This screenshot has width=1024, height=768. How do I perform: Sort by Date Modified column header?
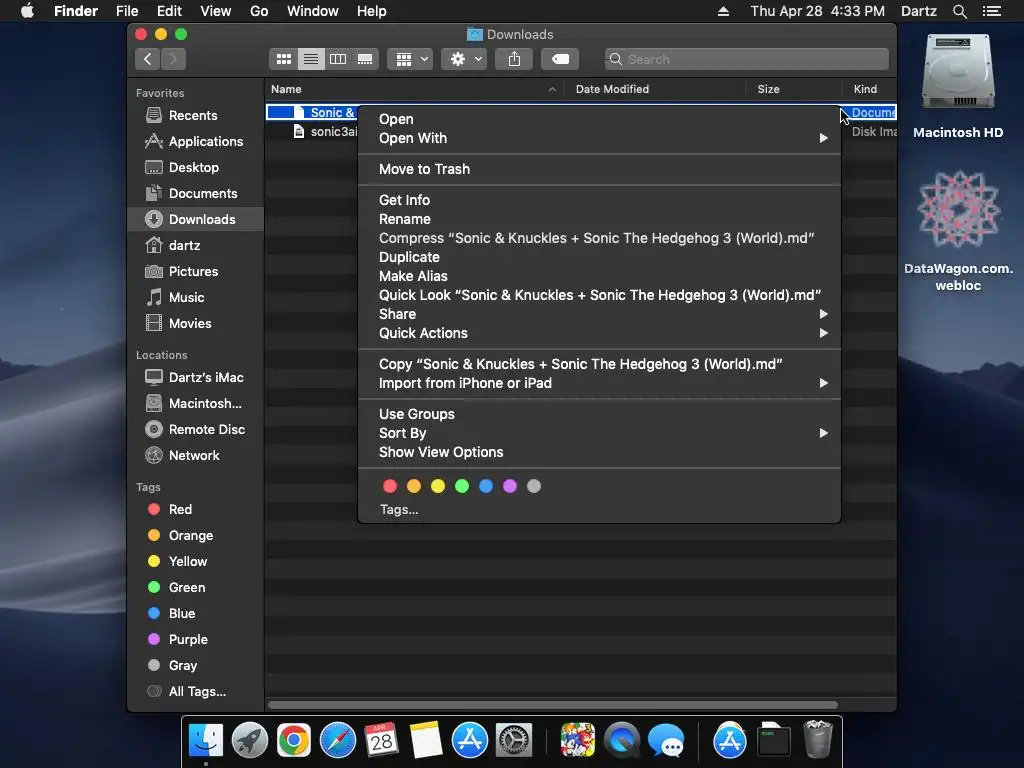(656, 89)
